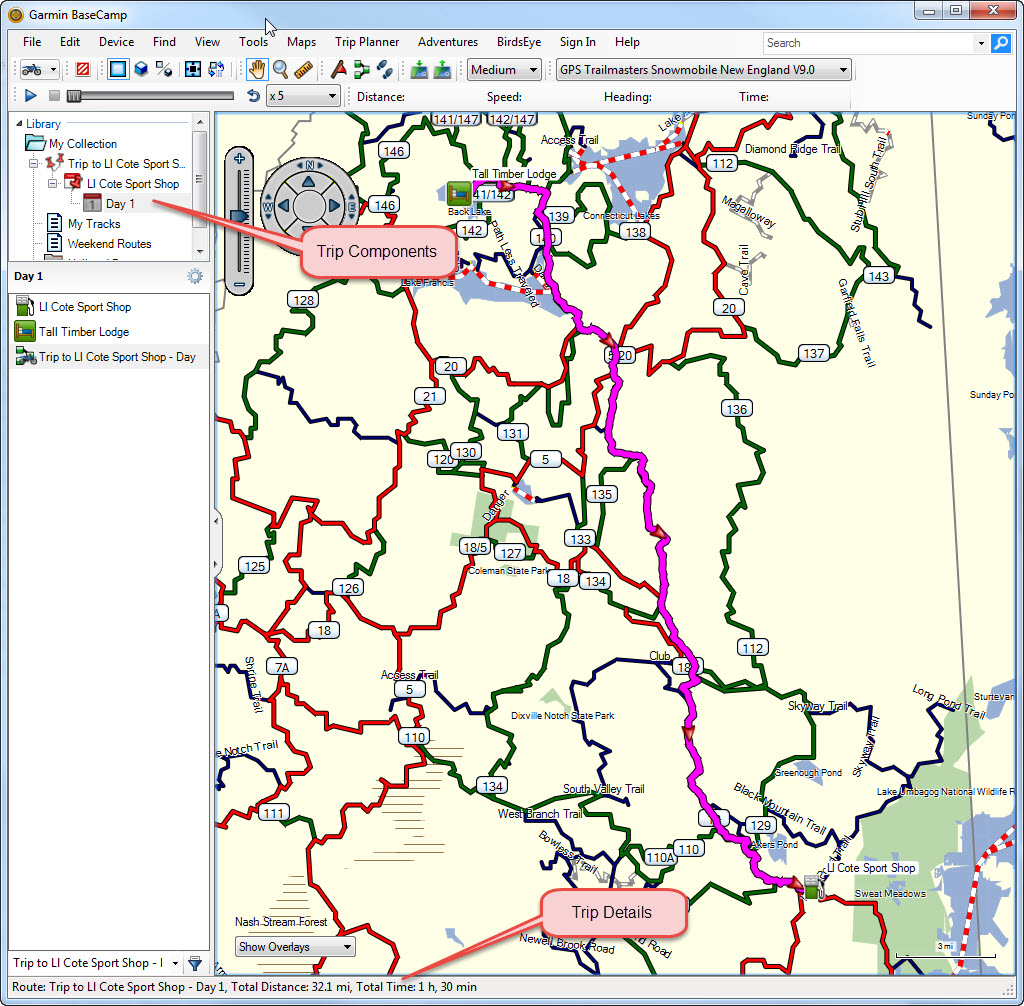Select the Zoom magnifier tool
This screenshot has height=1006, width=1024.
click(x=280, y=69)
